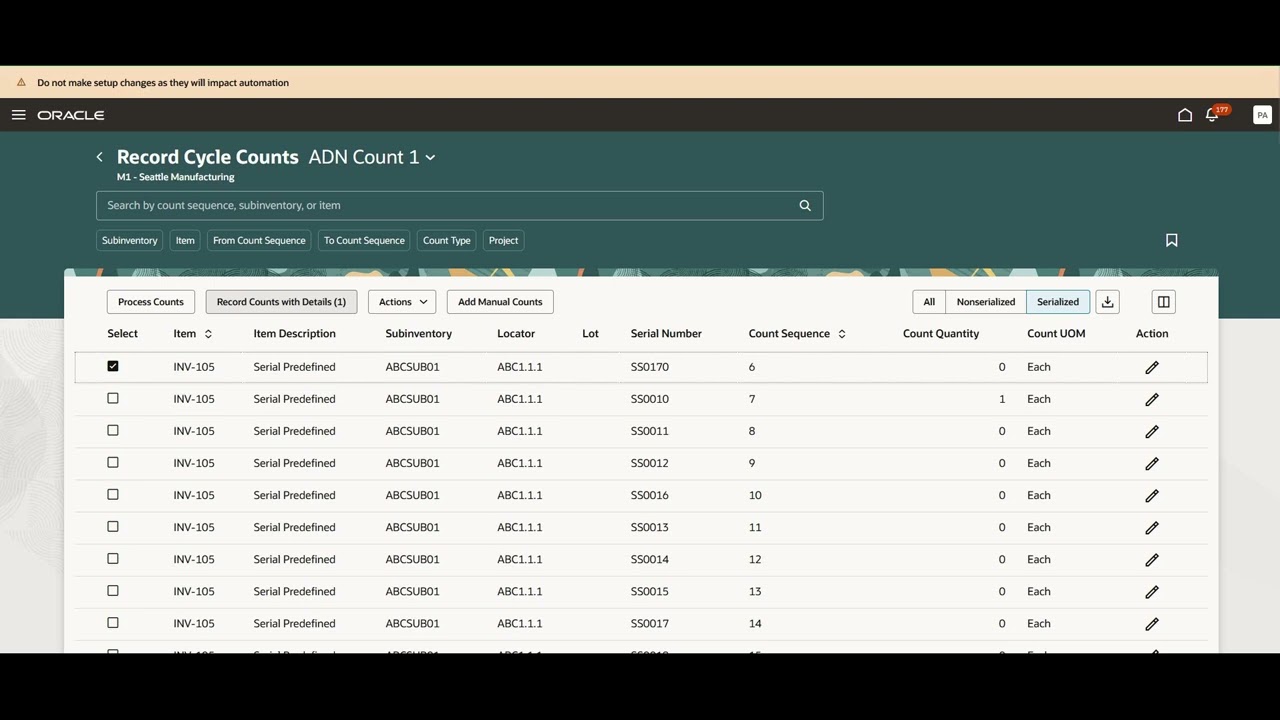Edit row with serial SS0013
The image size is (1280, 720).
[x=1152, y=528]
